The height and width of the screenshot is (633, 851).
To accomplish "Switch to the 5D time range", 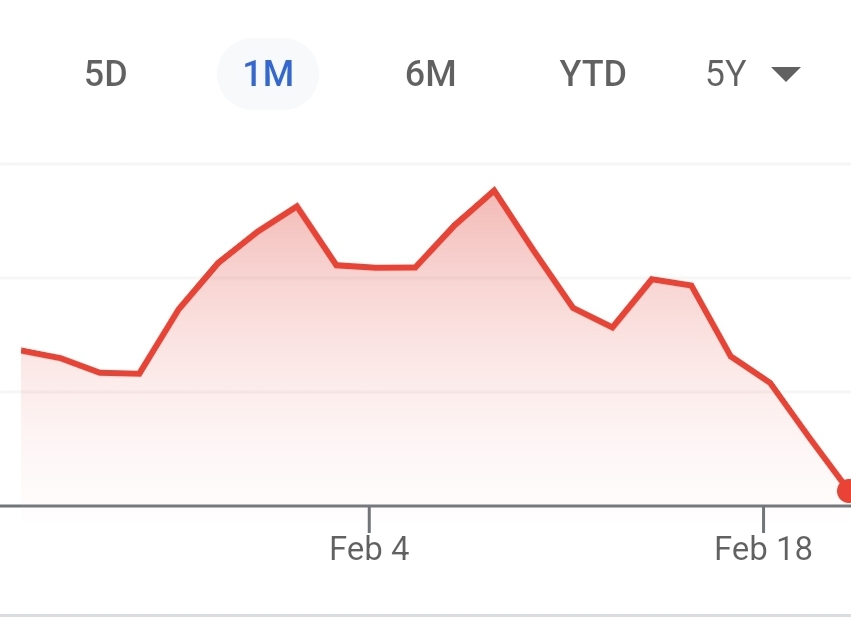I will coord(106,74).
